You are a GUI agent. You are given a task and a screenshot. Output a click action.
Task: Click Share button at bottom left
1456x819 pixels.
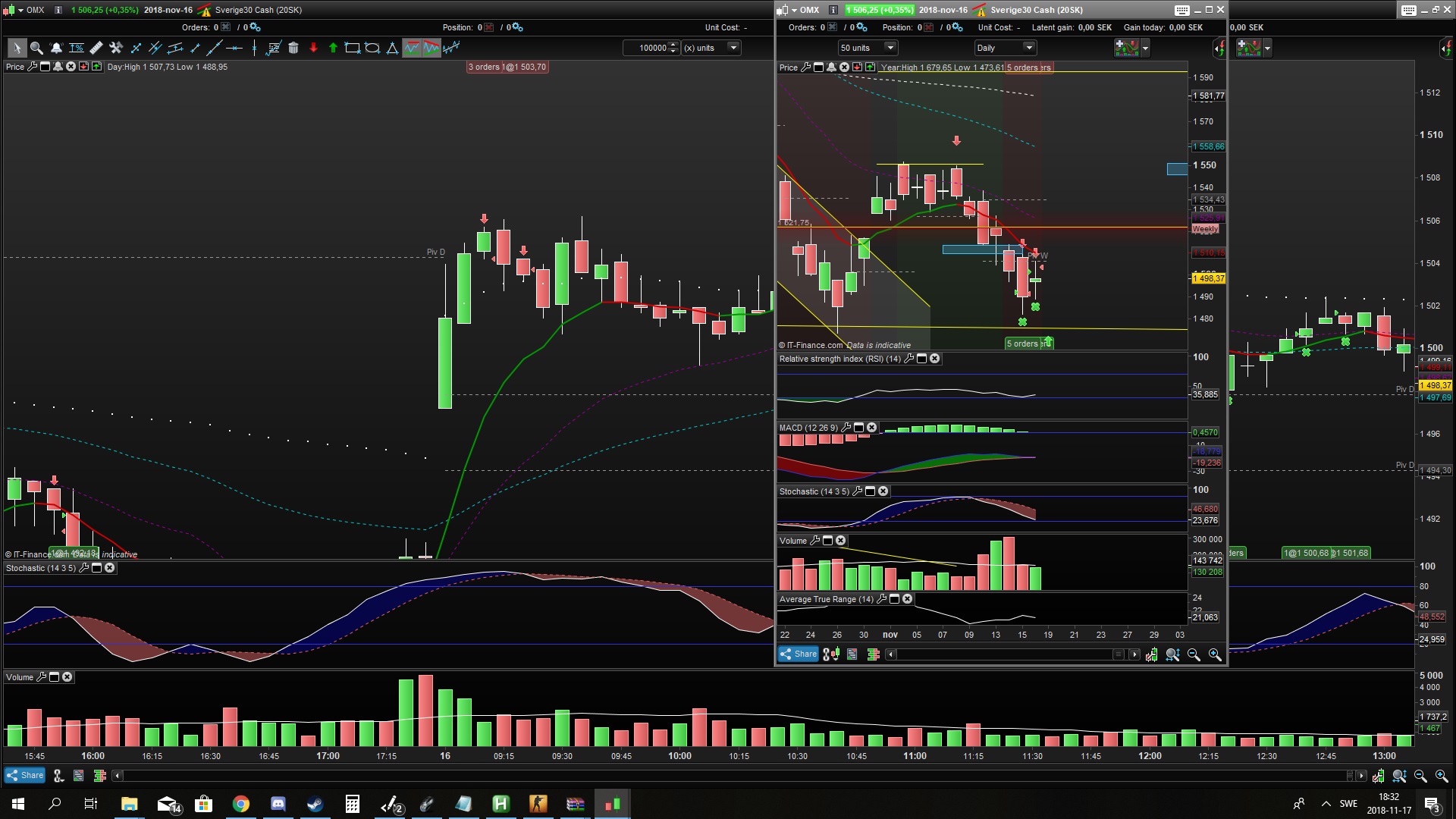(x=25, y=775)
